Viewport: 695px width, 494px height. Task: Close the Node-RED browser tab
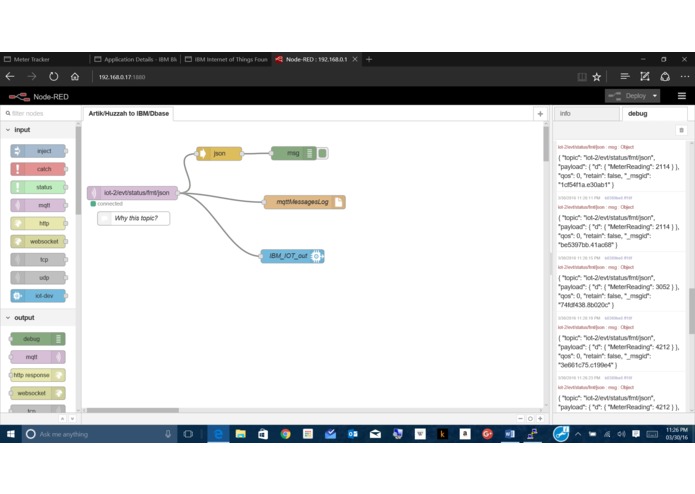355,59
